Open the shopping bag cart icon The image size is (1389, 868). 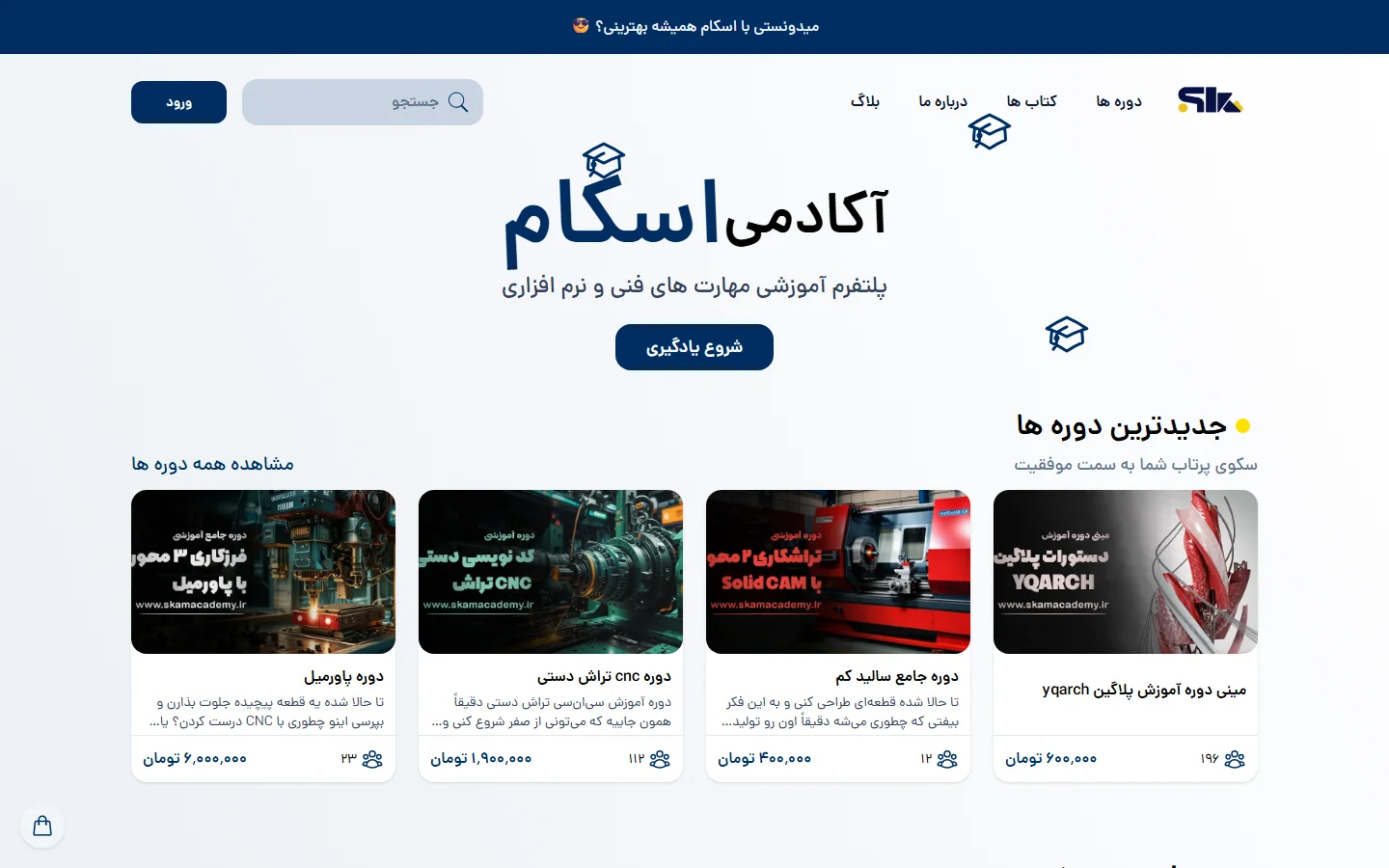pyautogui.click(x=42, y=826)
